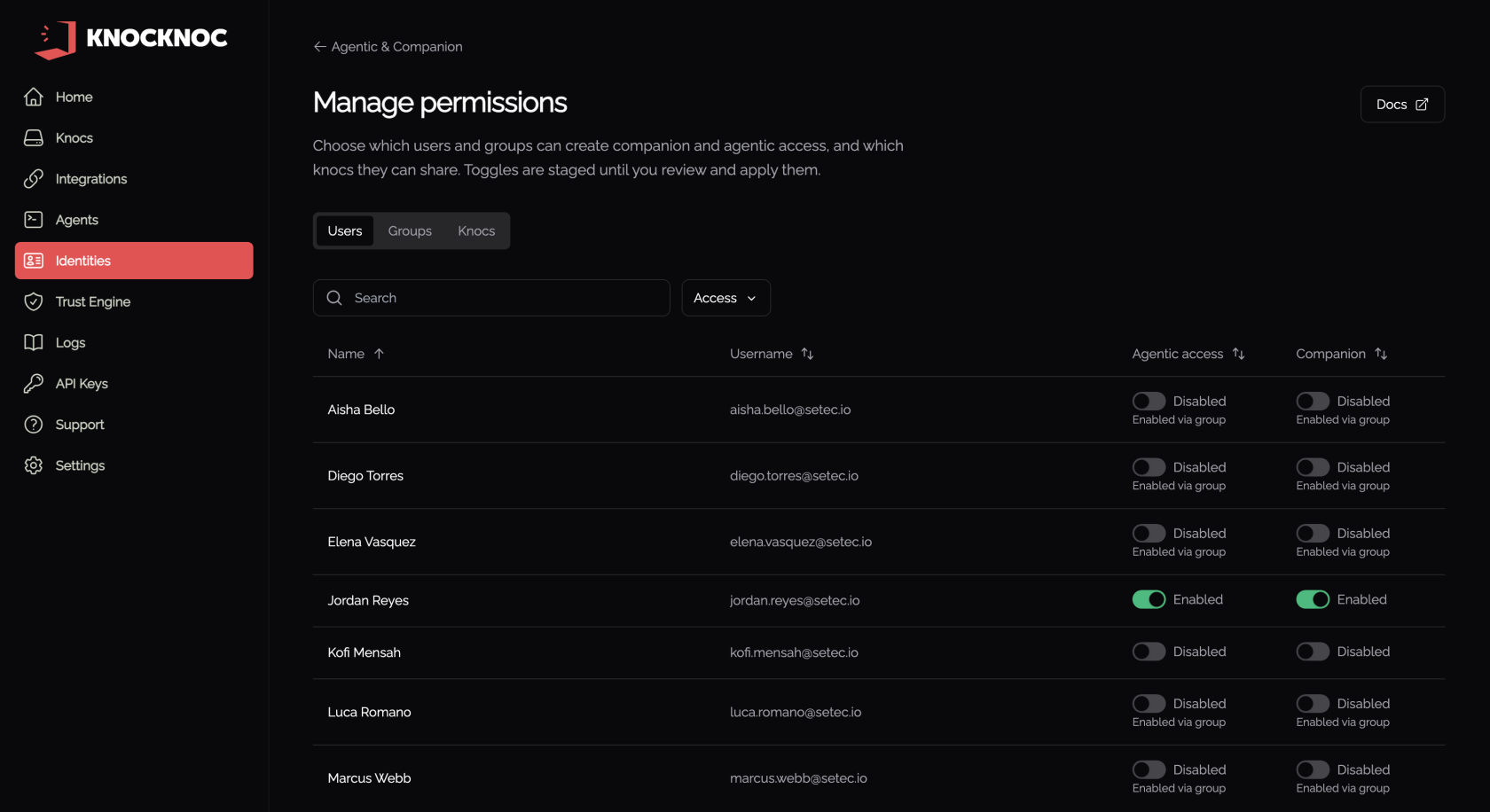Click the name Elena Vasquez
Screen dimensions: 1490x812
(372, 542)
